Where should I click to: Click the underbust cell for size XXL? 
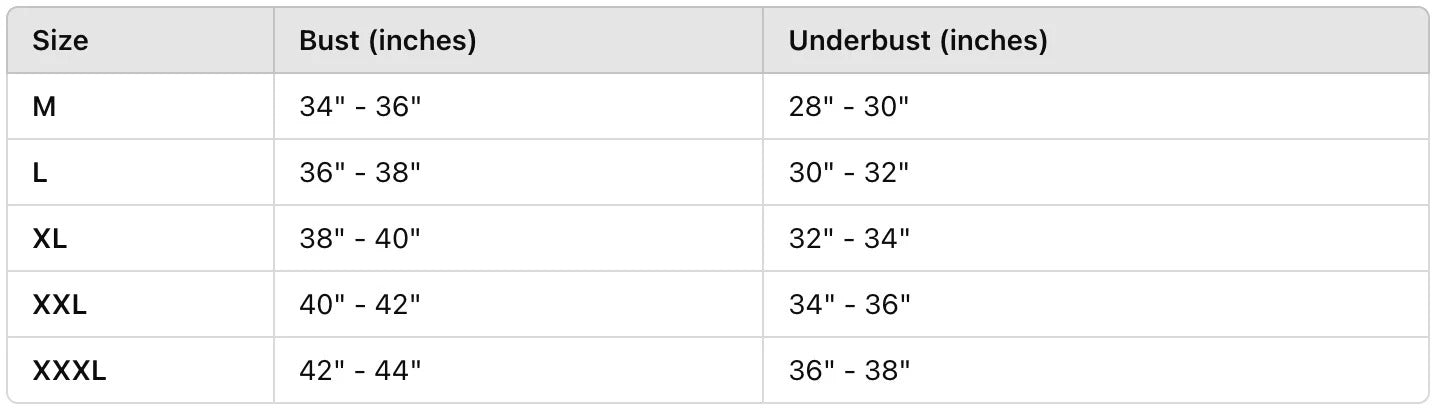[849, 305]
